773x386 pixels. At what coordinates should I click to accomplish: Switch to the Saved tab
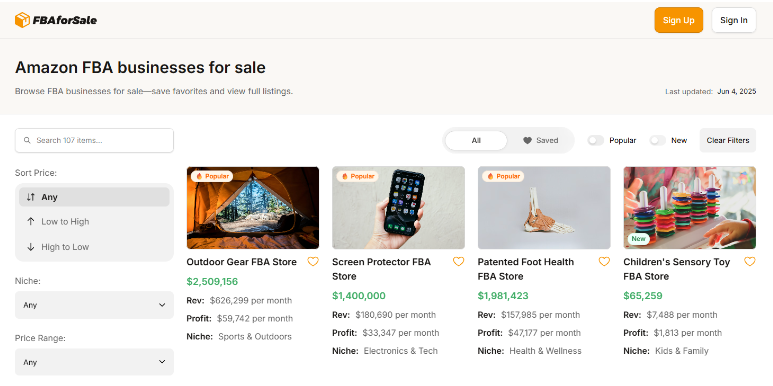coord(540,140)
